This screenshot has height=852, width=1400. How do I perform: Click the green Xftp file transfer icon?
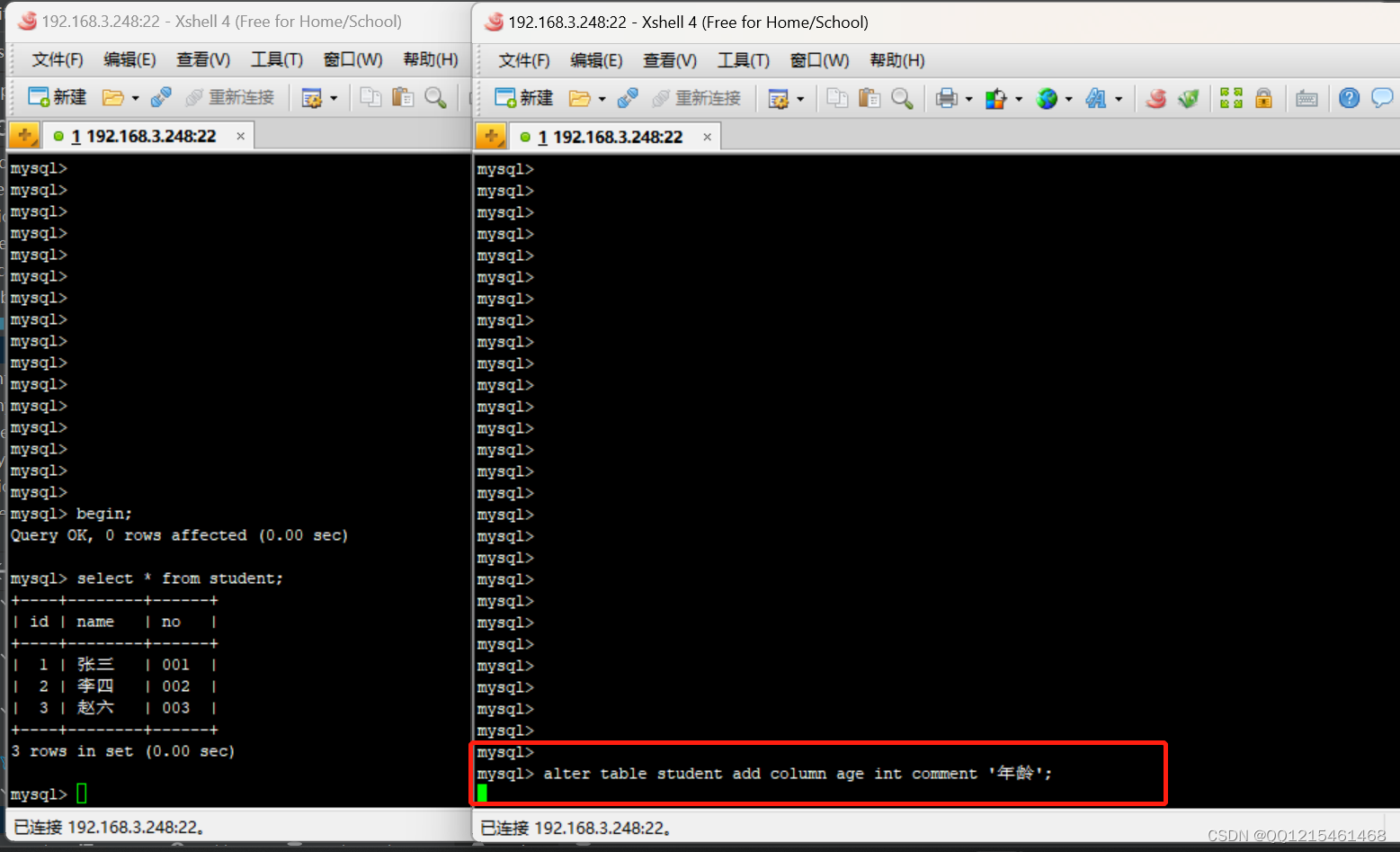(x=1189, y=98)
